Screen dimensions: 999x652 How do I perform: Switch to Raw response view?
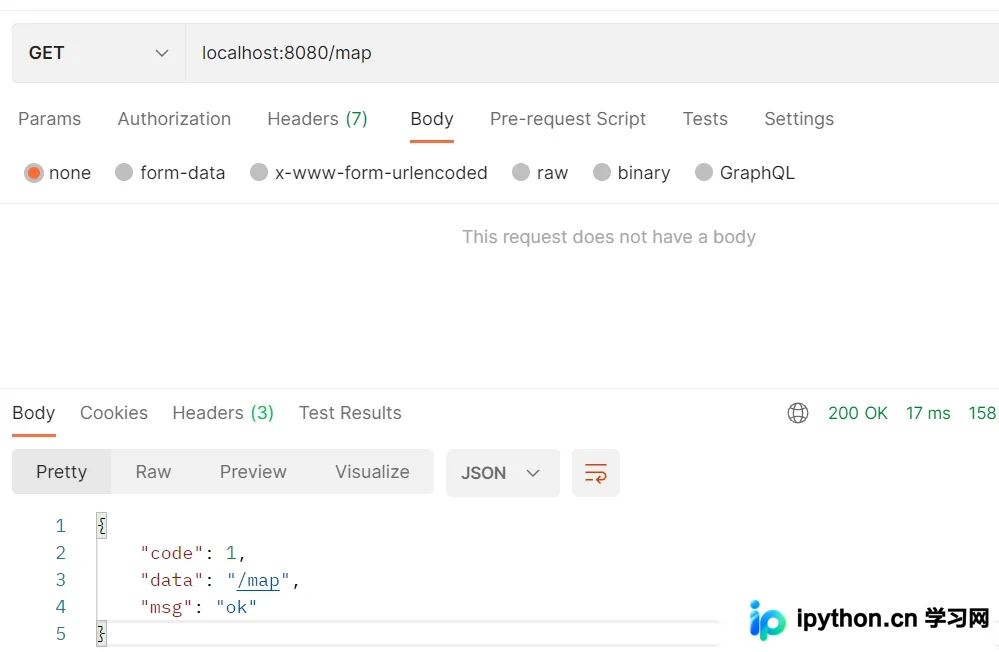pyautogui.click(x=154, y=472)
